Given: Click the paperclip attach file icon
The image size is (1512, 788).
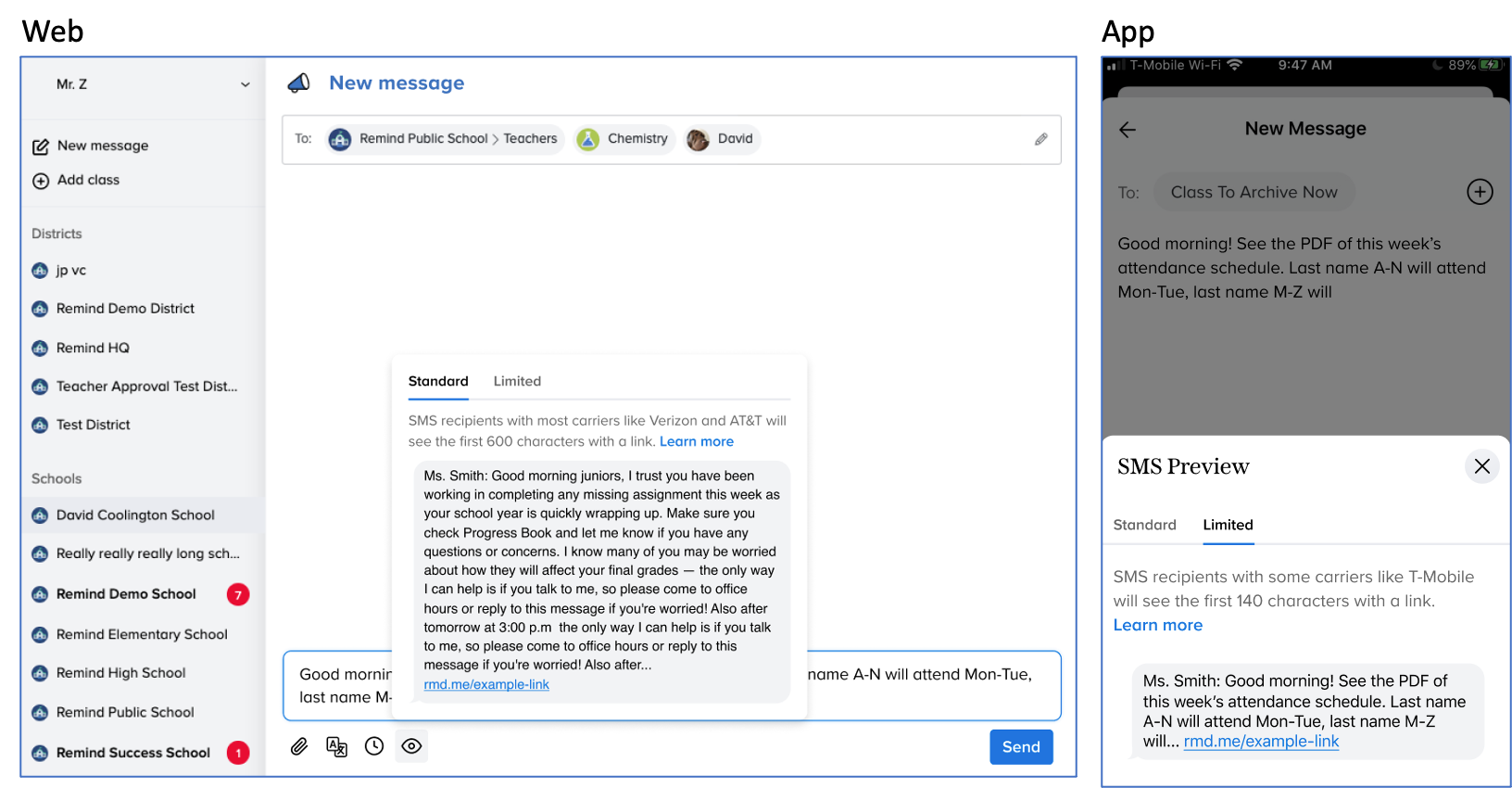Looking at the screenshot, I should click(298, 746).
